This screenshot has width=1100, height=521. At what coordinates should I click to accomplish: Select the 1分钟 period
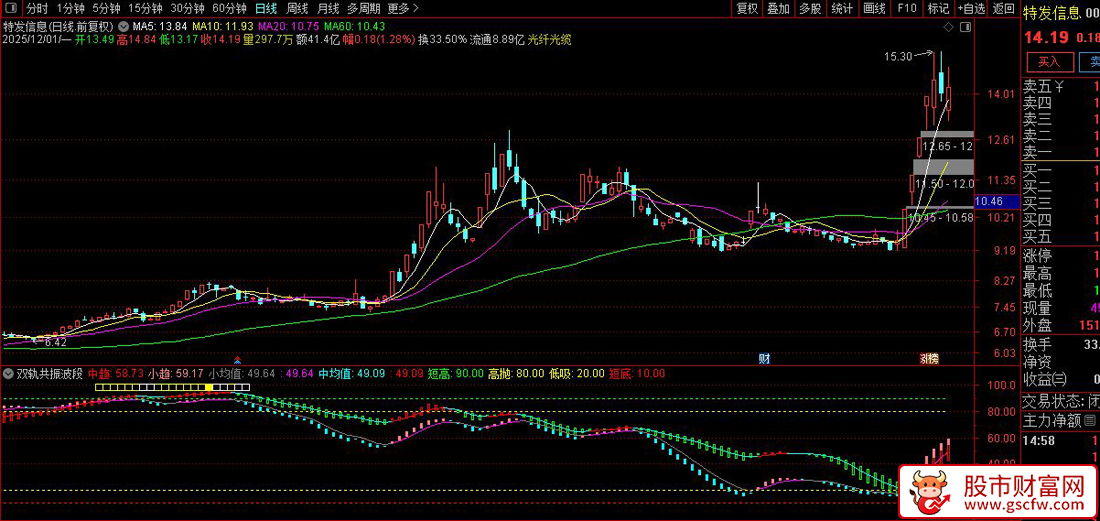(x=70, y=8)
